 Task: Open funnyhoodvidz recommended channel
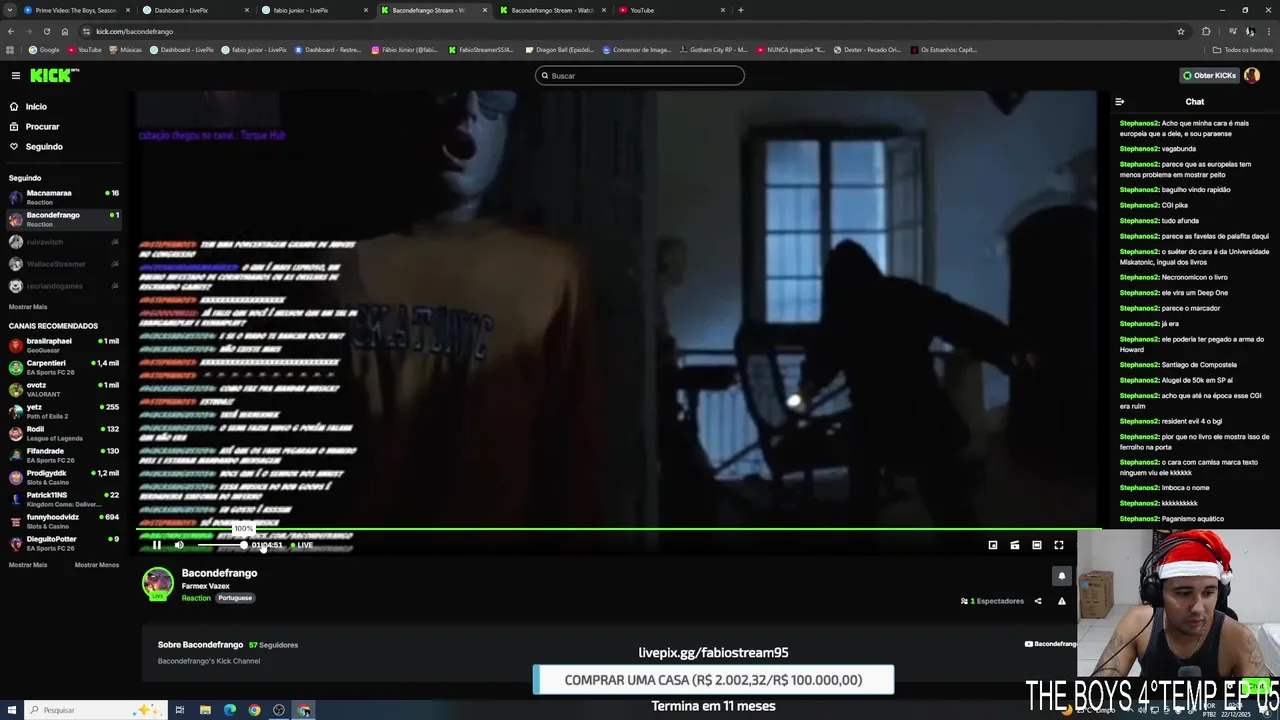pyautogui.click(x=62, y=521)
